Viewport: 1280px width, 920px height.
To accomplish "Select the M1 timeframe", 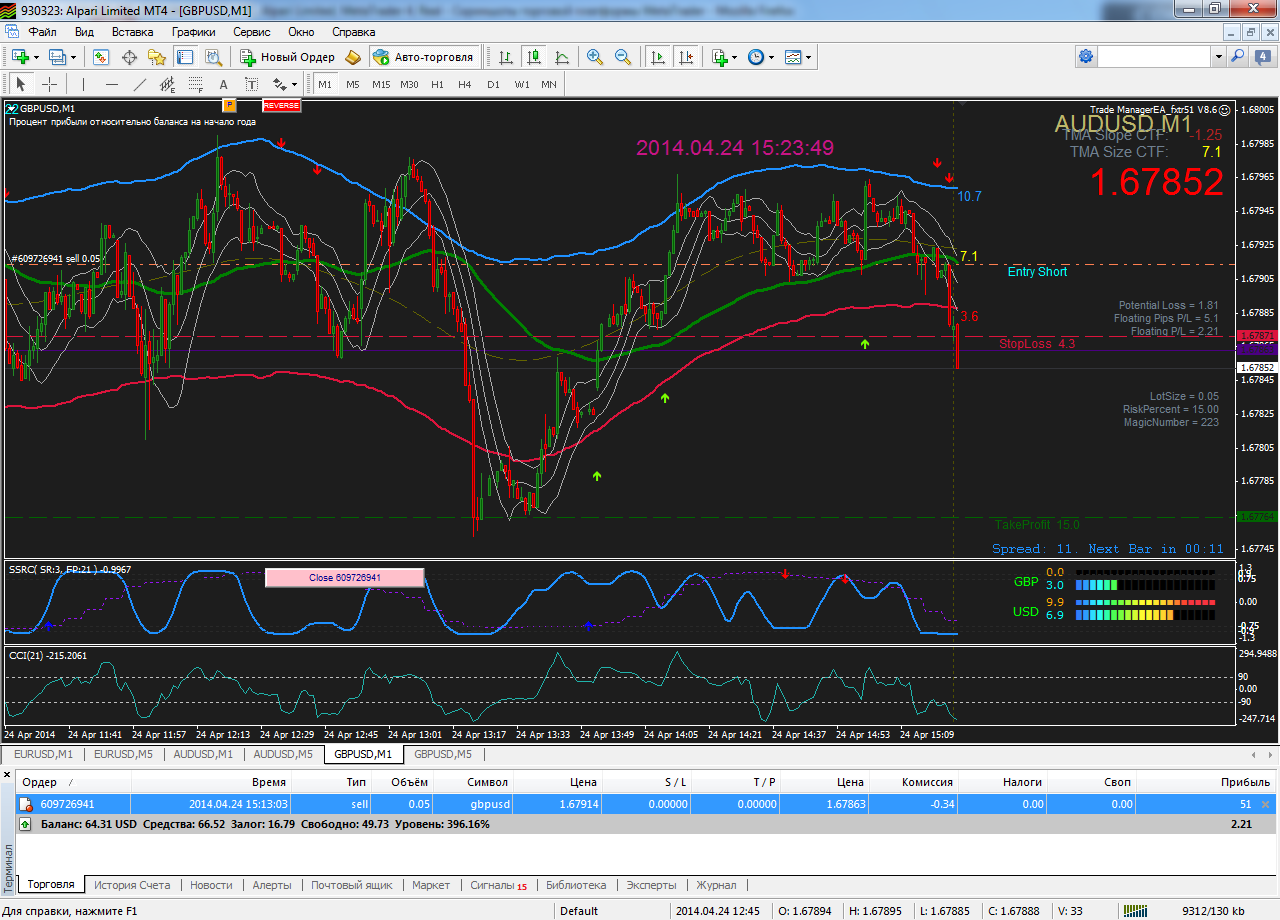I will coord(325,84).
